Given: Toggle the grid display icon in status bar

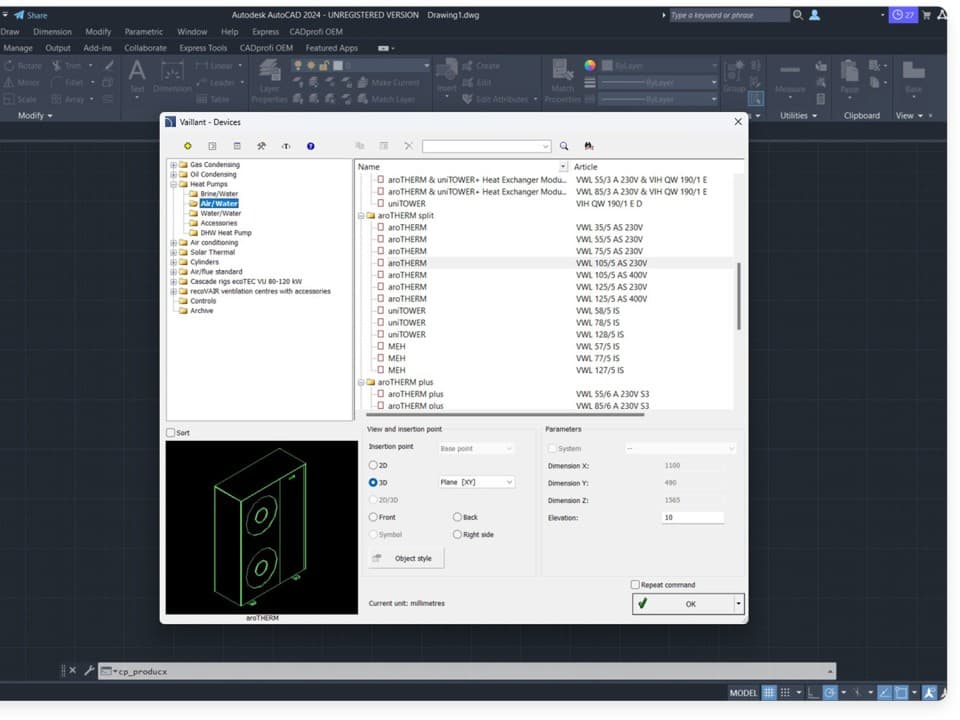Looking at the screenshot, I should 769,692.
